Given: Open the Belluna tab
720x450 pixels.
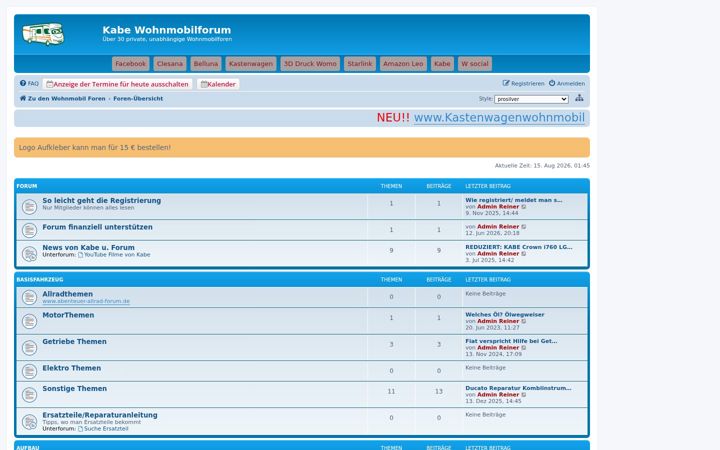Looking at the screenshot, I should point(206,64).
